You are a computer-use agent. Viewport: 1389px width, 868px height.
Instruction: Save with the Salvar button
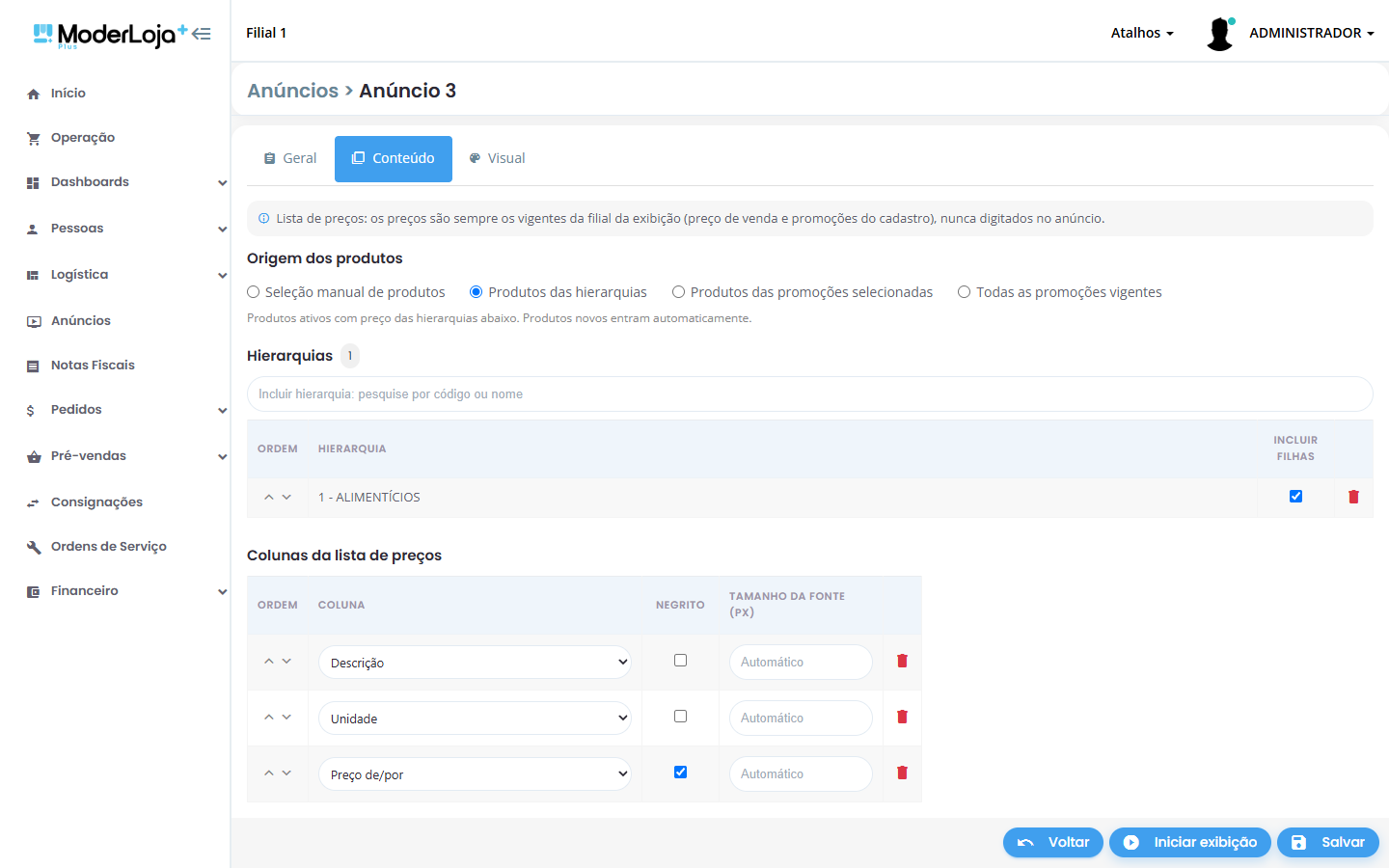point(1328,842)
